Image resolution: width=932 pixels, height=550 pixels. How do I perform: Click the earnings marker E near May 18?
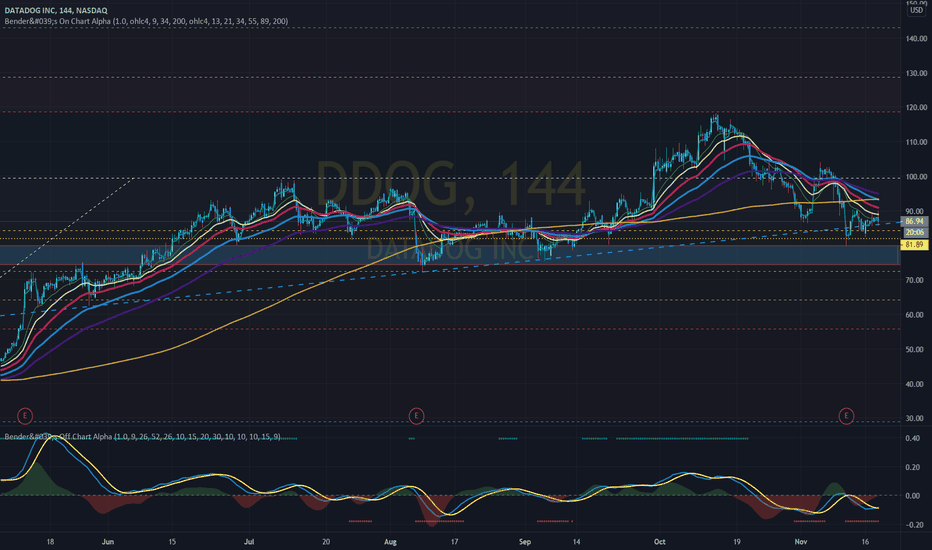(24, 416)
